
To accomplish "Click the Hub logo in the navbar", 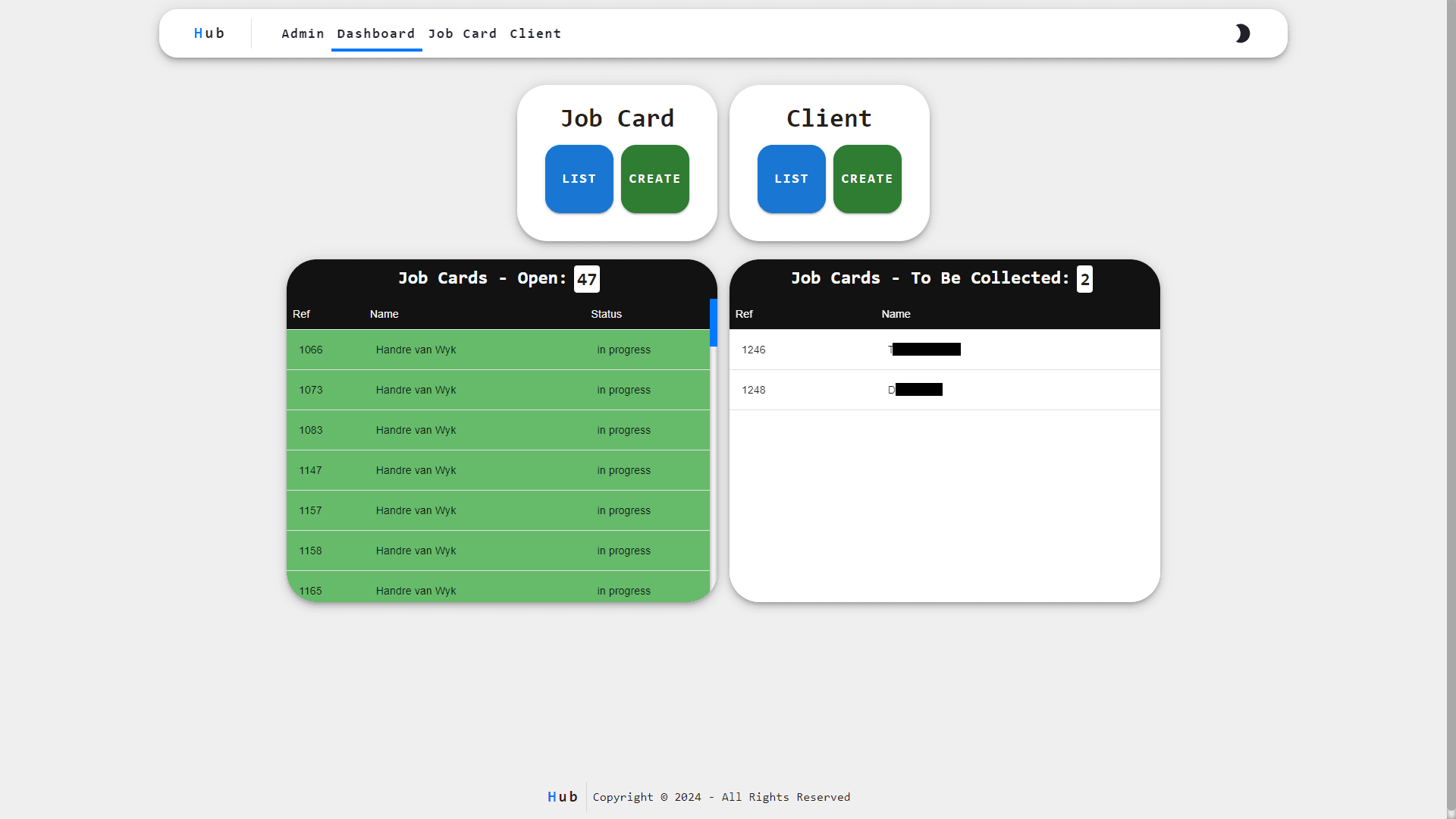I will 209,33.
